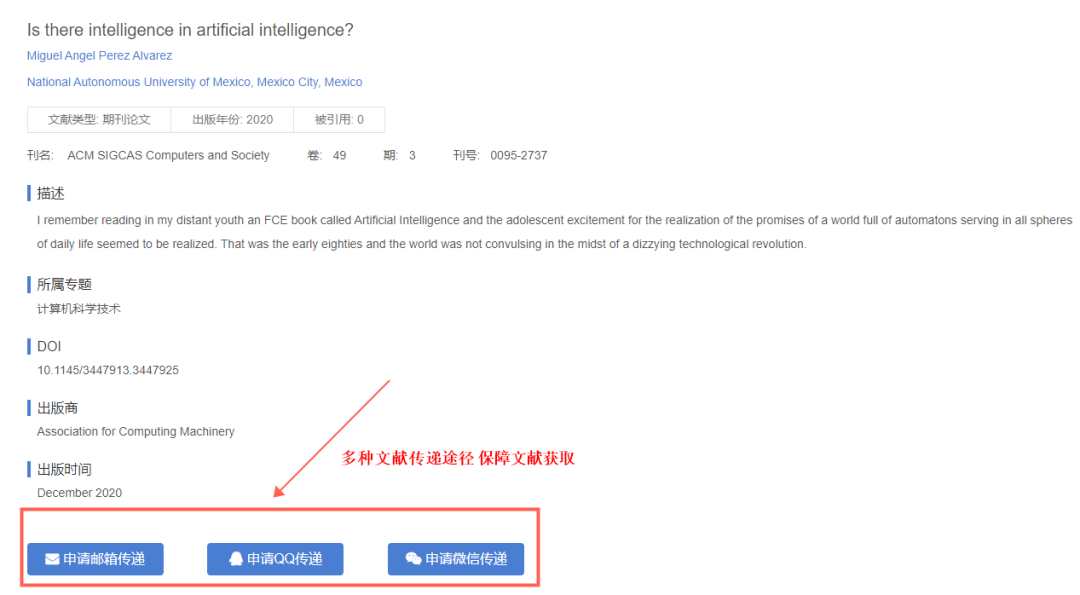Click the December 2020 publication date
Image resolution: width=1080 pixels, height=595 pixels.
(x=79, y=493)
